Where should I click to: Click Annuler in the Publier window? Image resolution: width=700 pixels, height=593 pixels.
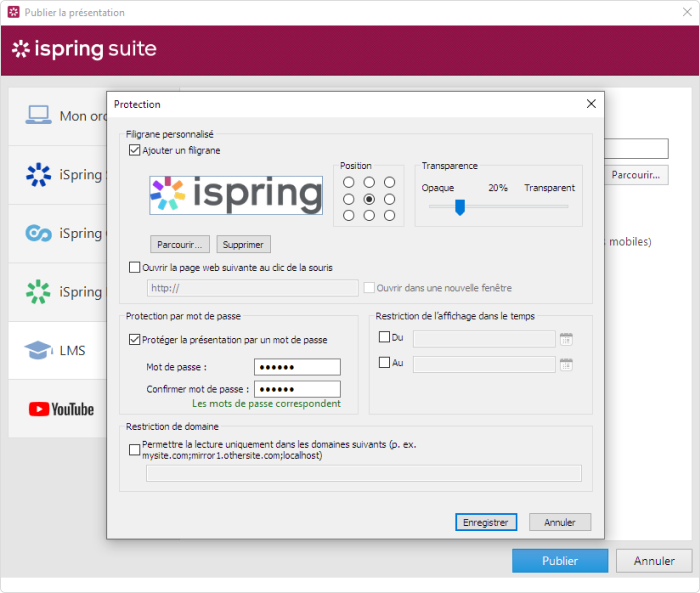tap(654, 560)
